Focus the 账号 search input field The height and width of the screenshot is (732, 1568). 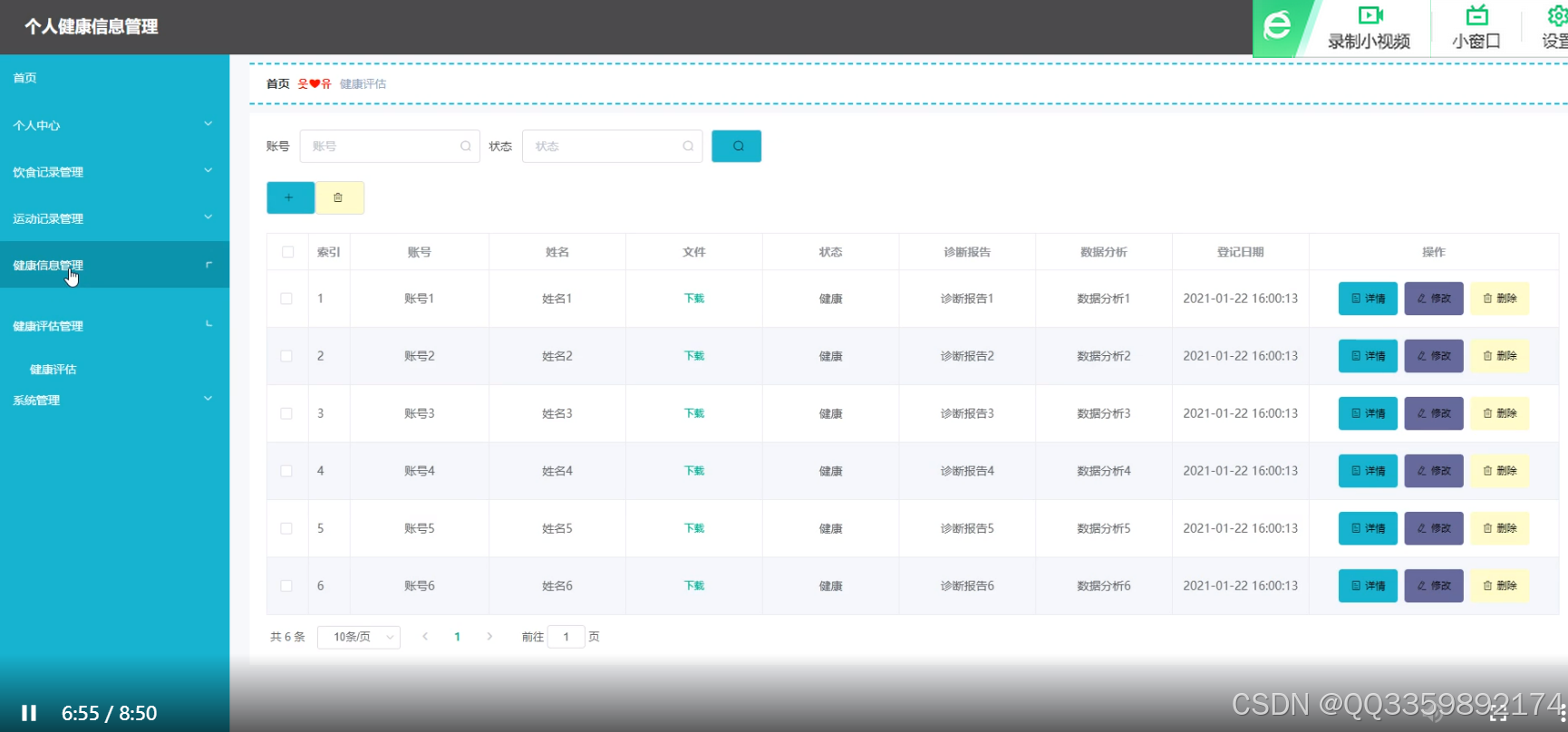click(390, 146)
